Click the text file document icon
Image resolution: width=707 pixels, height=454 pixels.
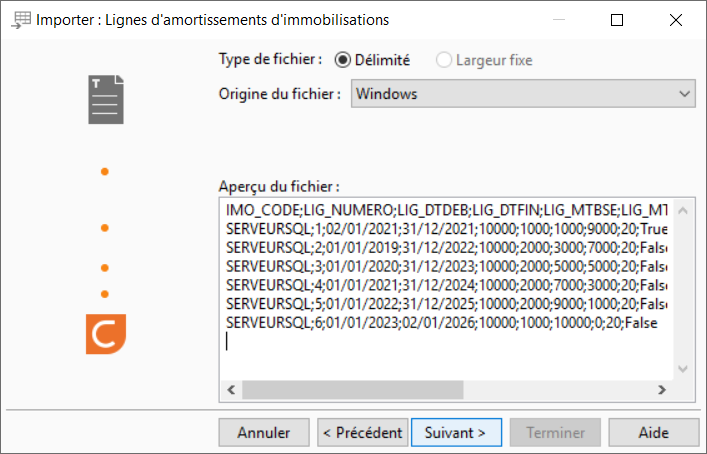[106, 99]
